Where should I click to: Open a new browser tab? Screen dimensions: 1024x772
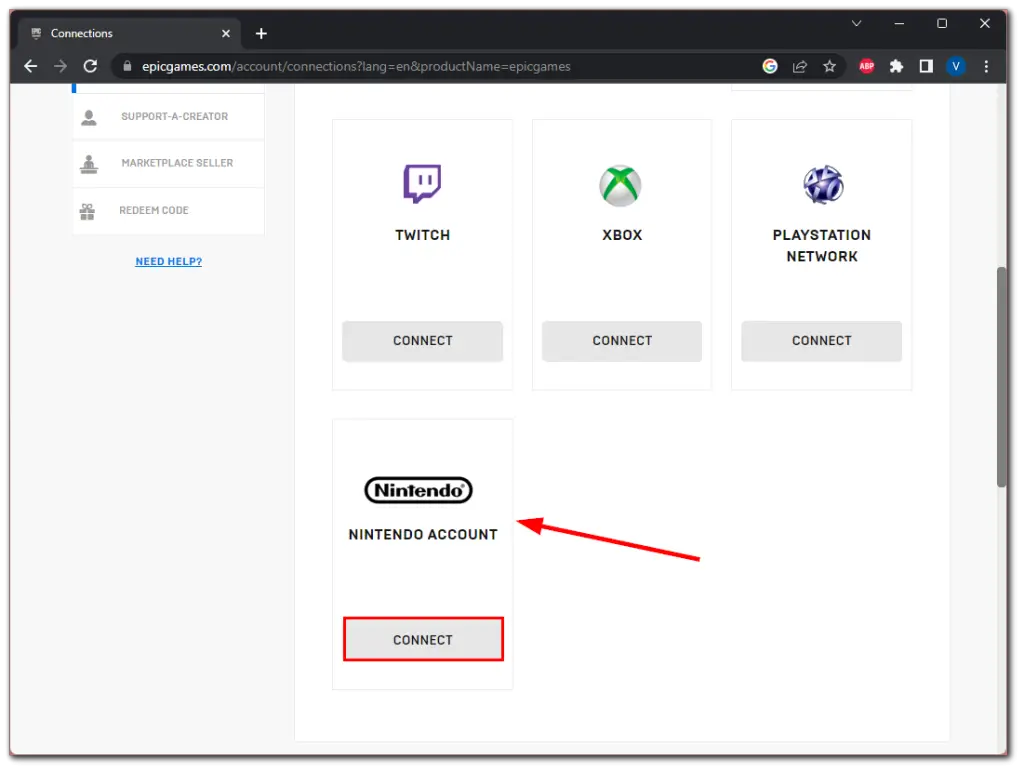[x=261, y=33]
